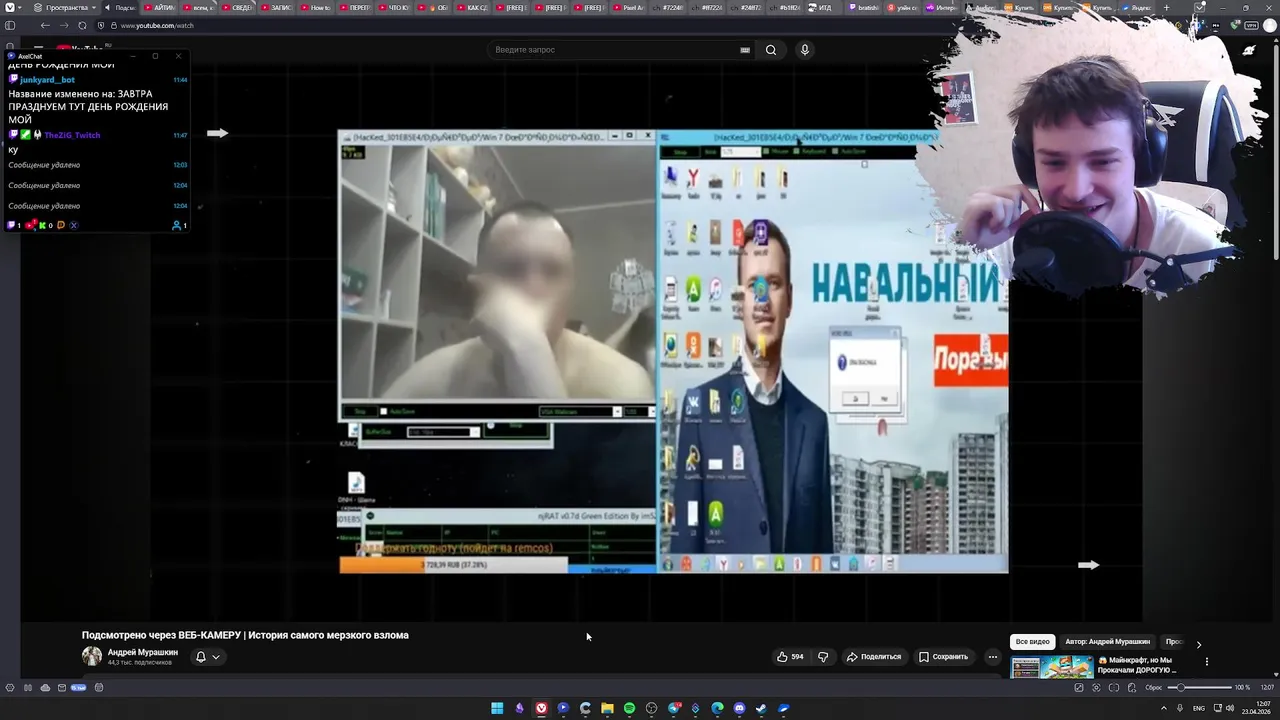Switch to the Яндекс browser tab
This screenshot has width=1280, height=720.
coord(1136,7)
